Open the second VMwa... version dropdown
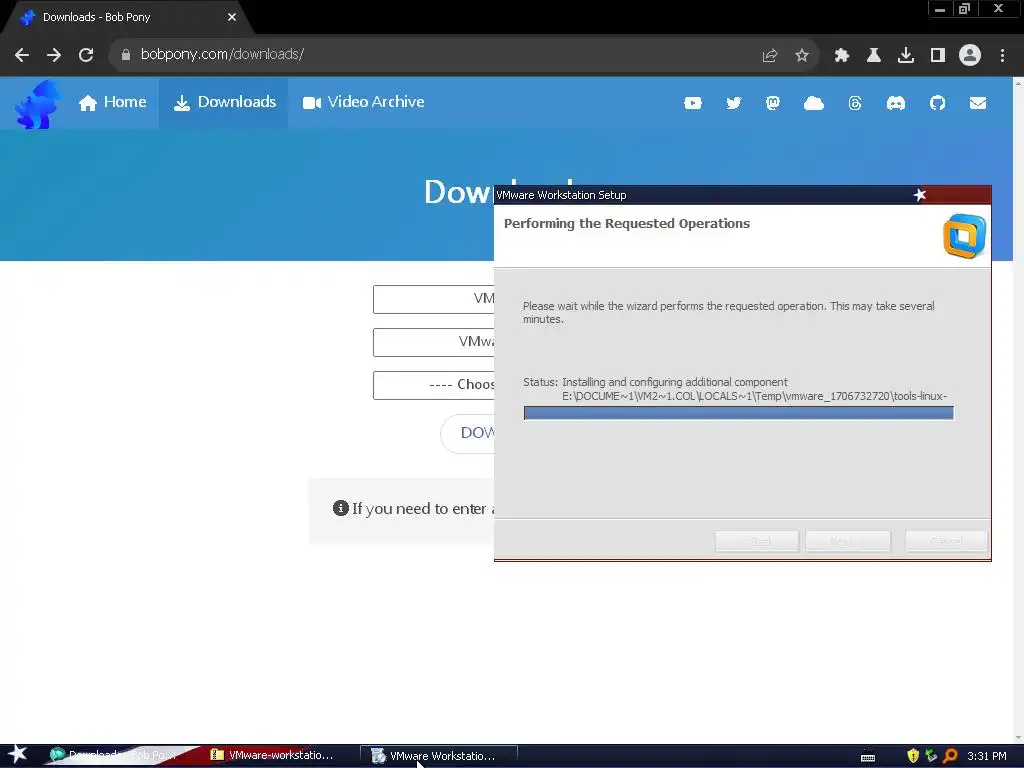The height and width of the screenshot is (768, 1024). click(x=434, y=342)
